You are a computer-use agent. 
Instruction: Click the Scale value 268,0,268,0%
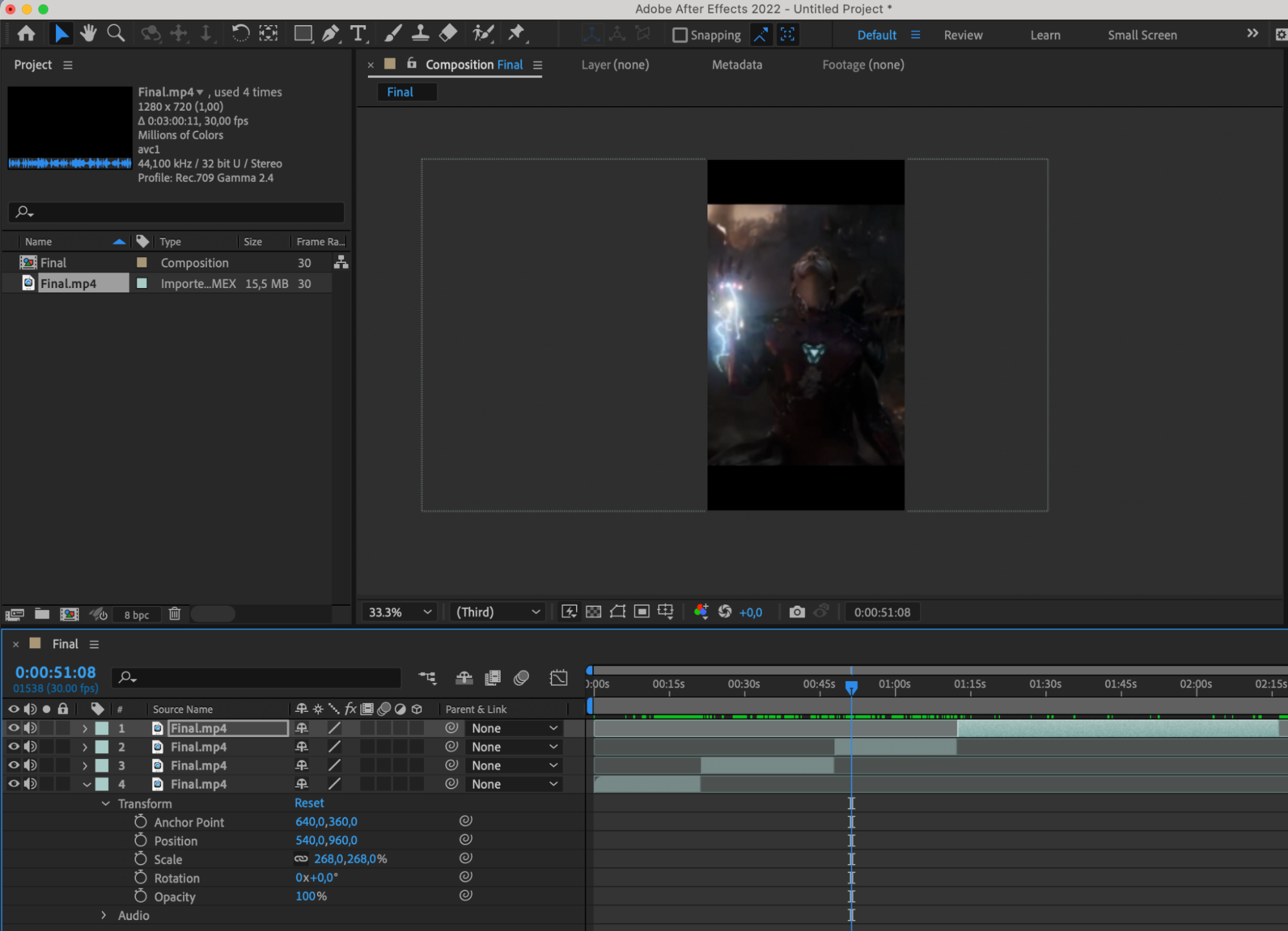click(x=350, y=859)
